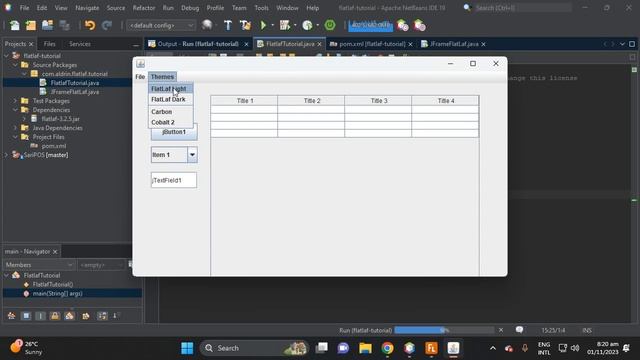Image resolution: width=640 pixels, height=360 pixels.
Task: Click the Redo toolbar icon
Action: click(107, 26)
